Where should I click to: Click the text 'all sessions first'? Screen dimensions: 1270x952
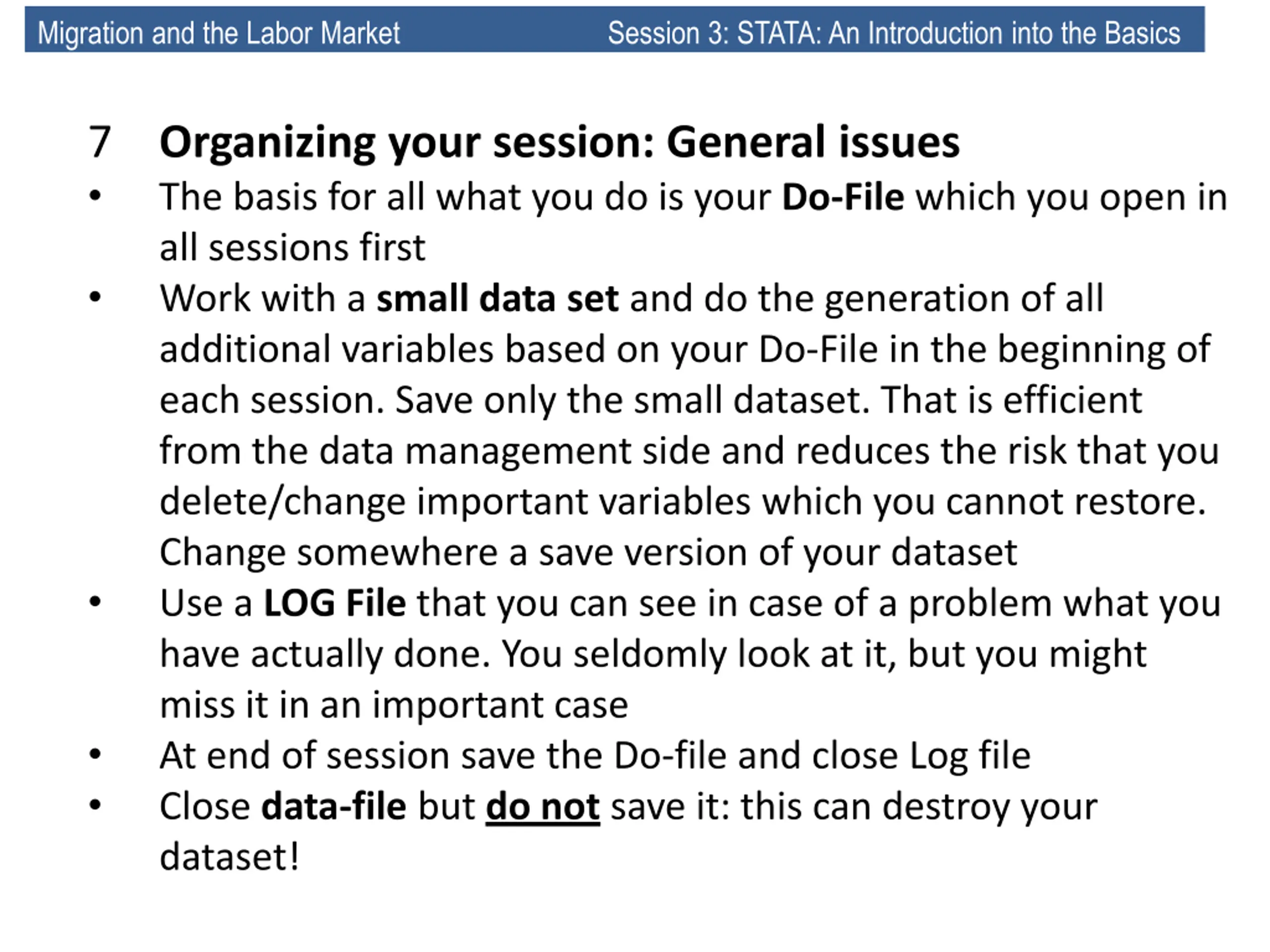point(292,248)
